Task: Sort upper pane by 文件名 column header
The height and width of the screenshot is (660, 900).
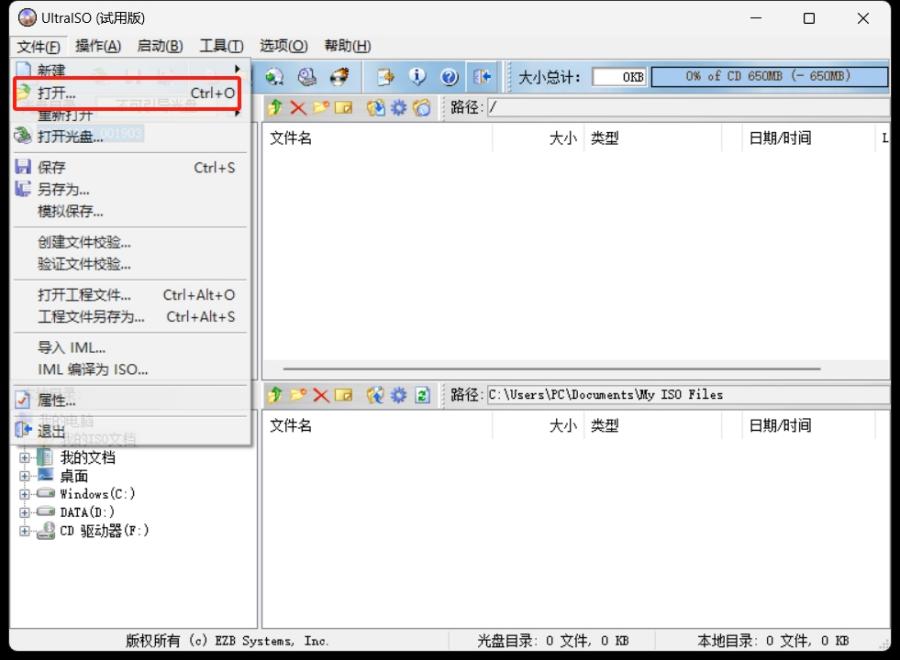Action: coord(377,138)
